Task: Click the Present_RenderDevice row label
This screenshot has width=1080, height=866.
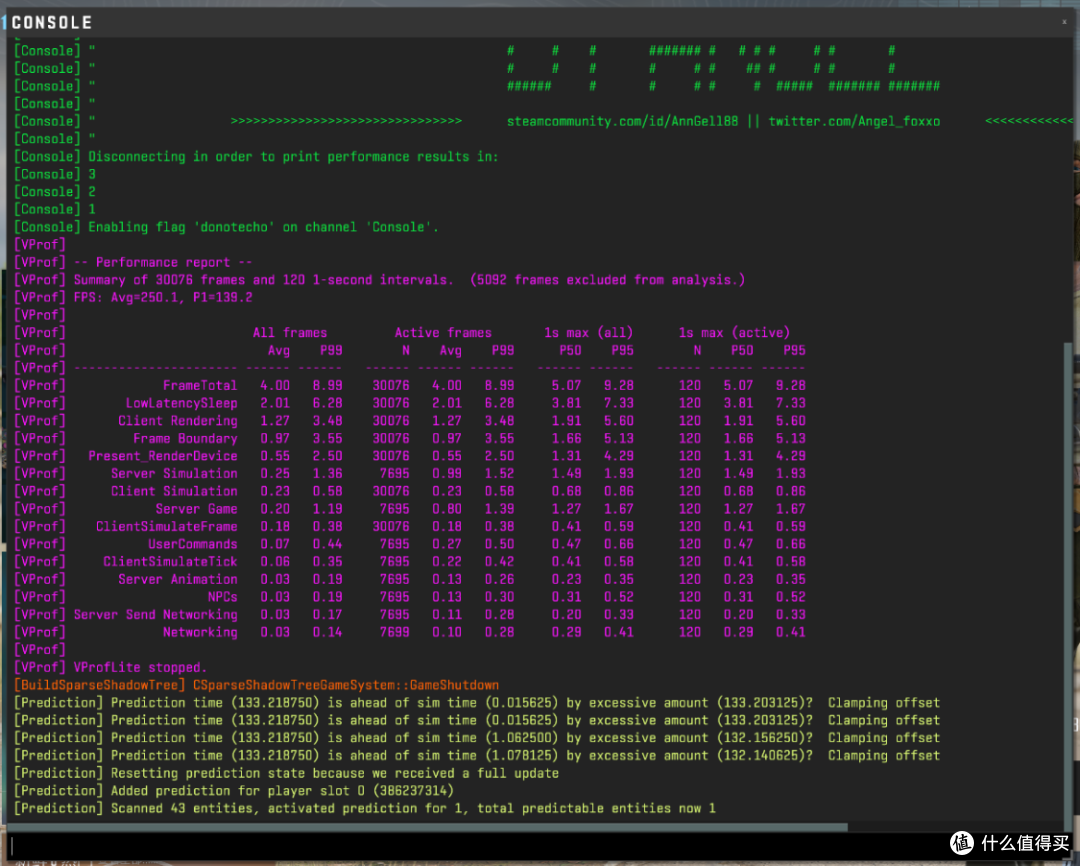Action: (x=163, y=456)
